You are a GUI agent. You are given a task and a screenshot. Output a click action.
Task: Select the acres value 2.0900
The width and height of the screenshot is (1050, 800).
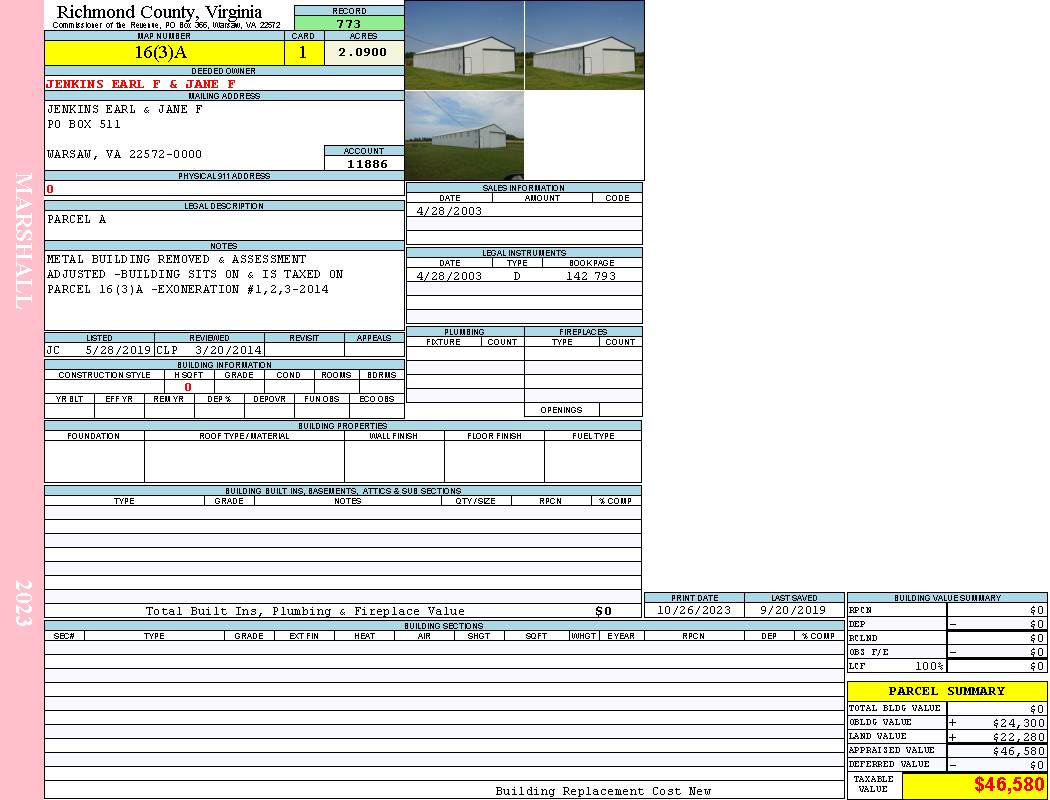coord(363,53)
